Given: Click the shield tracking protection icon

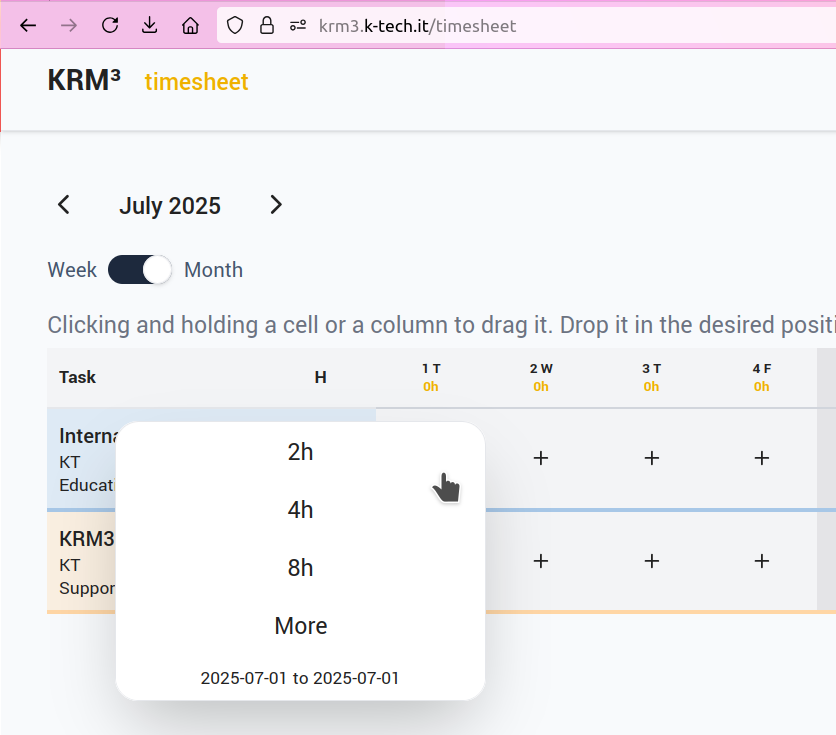Looking at the screenshot, I should pyautogui.click(x=235, y=26).
